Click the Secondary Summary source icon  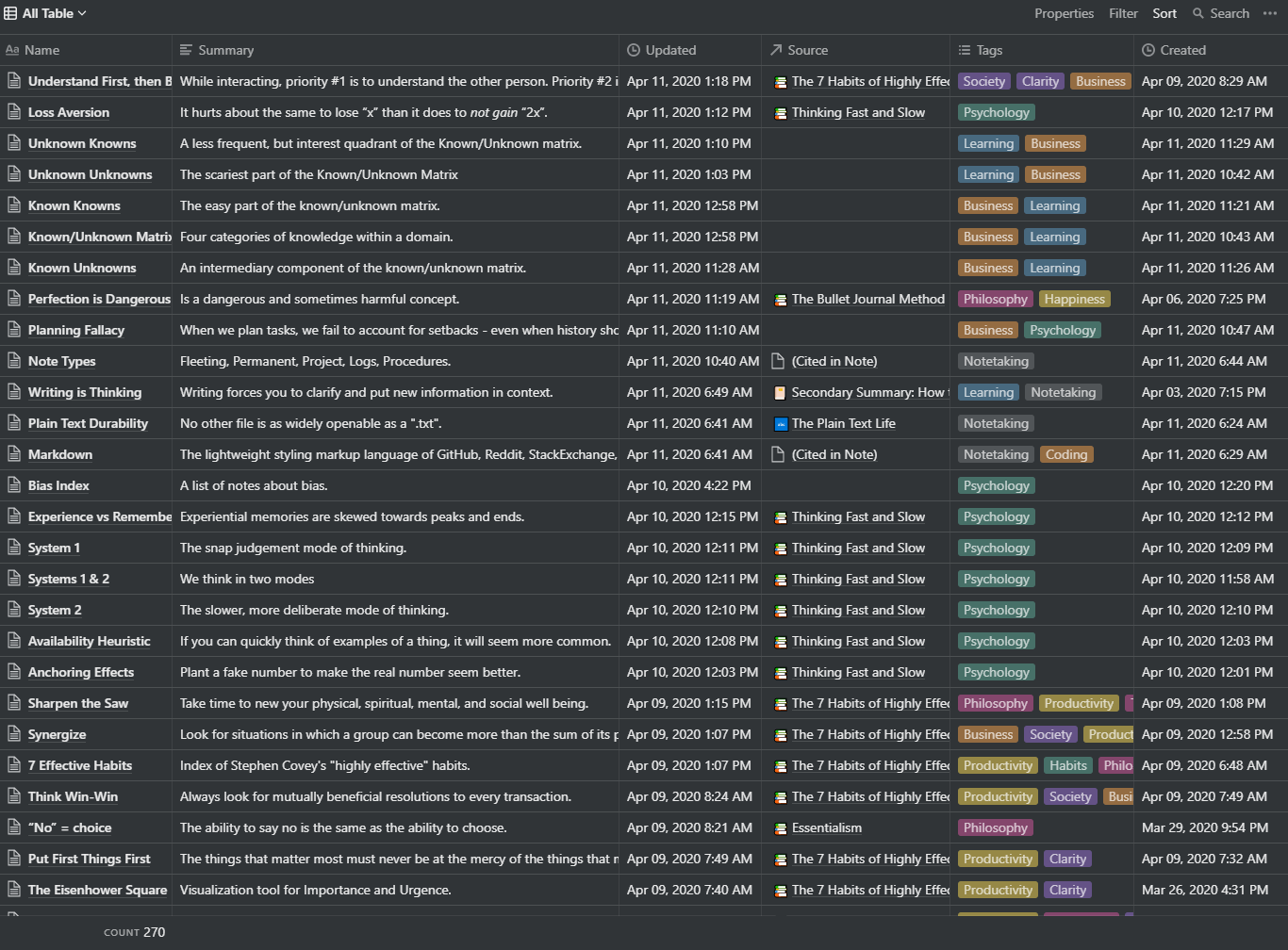(x=780, y=393)
